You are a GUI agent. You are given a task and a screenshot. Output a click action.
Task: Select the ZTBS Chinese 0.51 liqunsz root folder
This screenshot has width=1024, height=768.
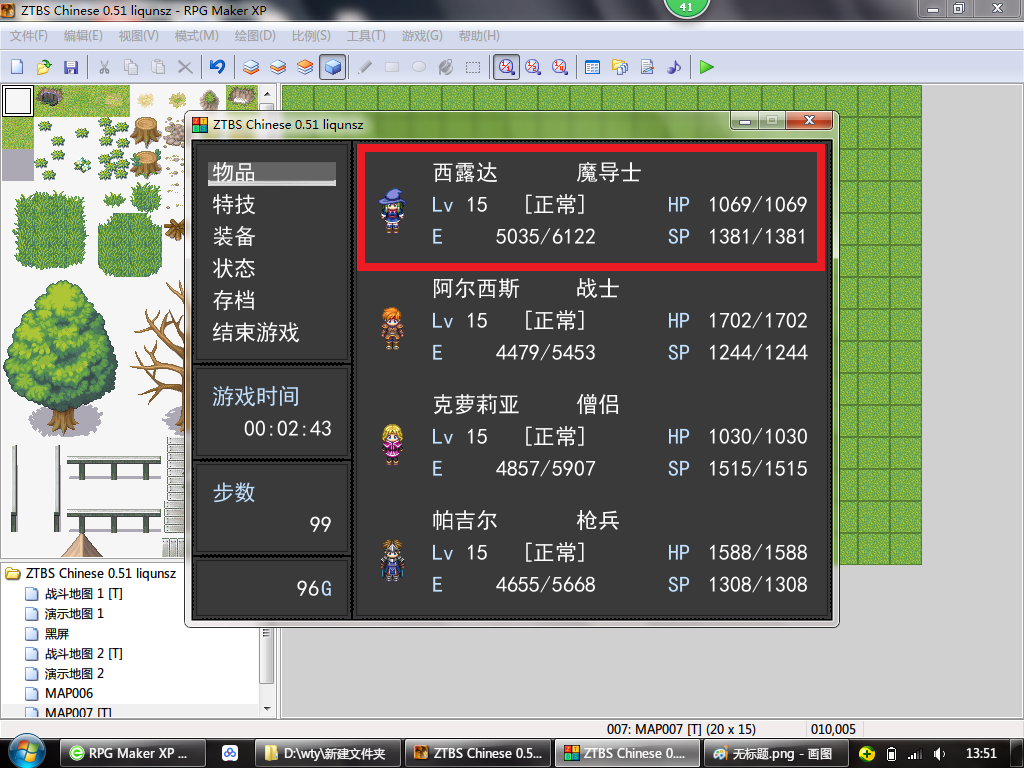(101, 573)
